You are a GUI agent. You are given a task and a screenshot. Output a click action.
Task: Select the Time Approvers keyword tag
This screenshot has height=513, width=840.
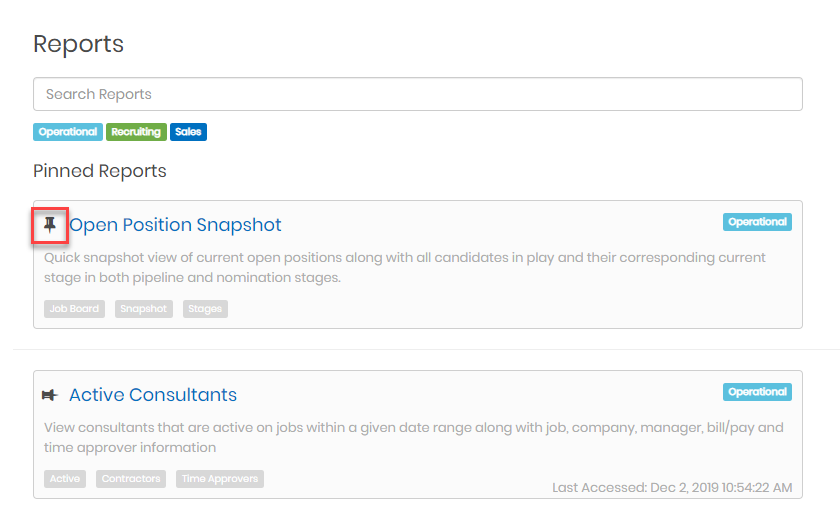(x=220, y=479)
